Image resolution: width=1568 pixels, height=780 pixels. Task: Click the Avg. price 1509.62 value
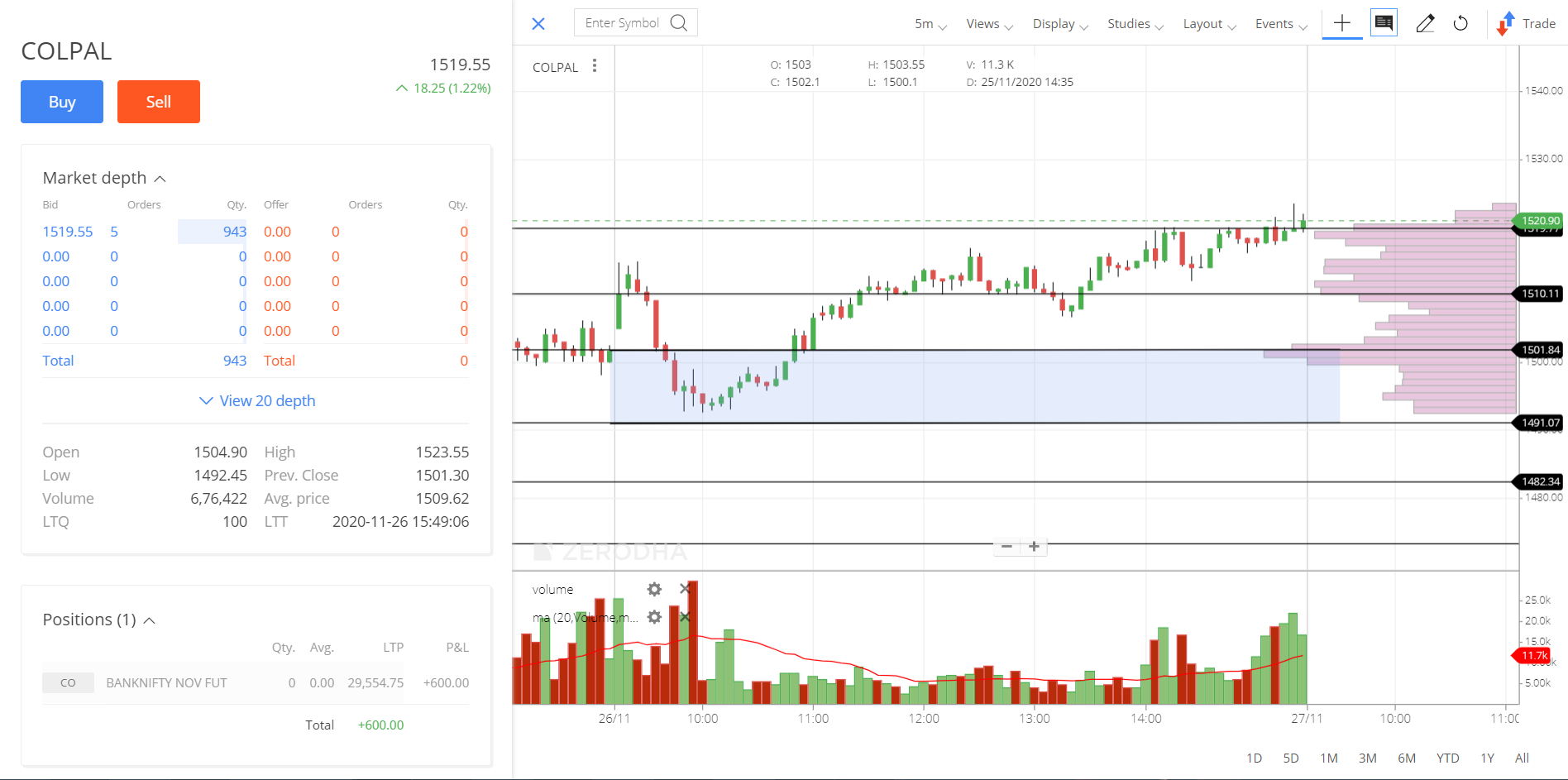click(442, 498)
